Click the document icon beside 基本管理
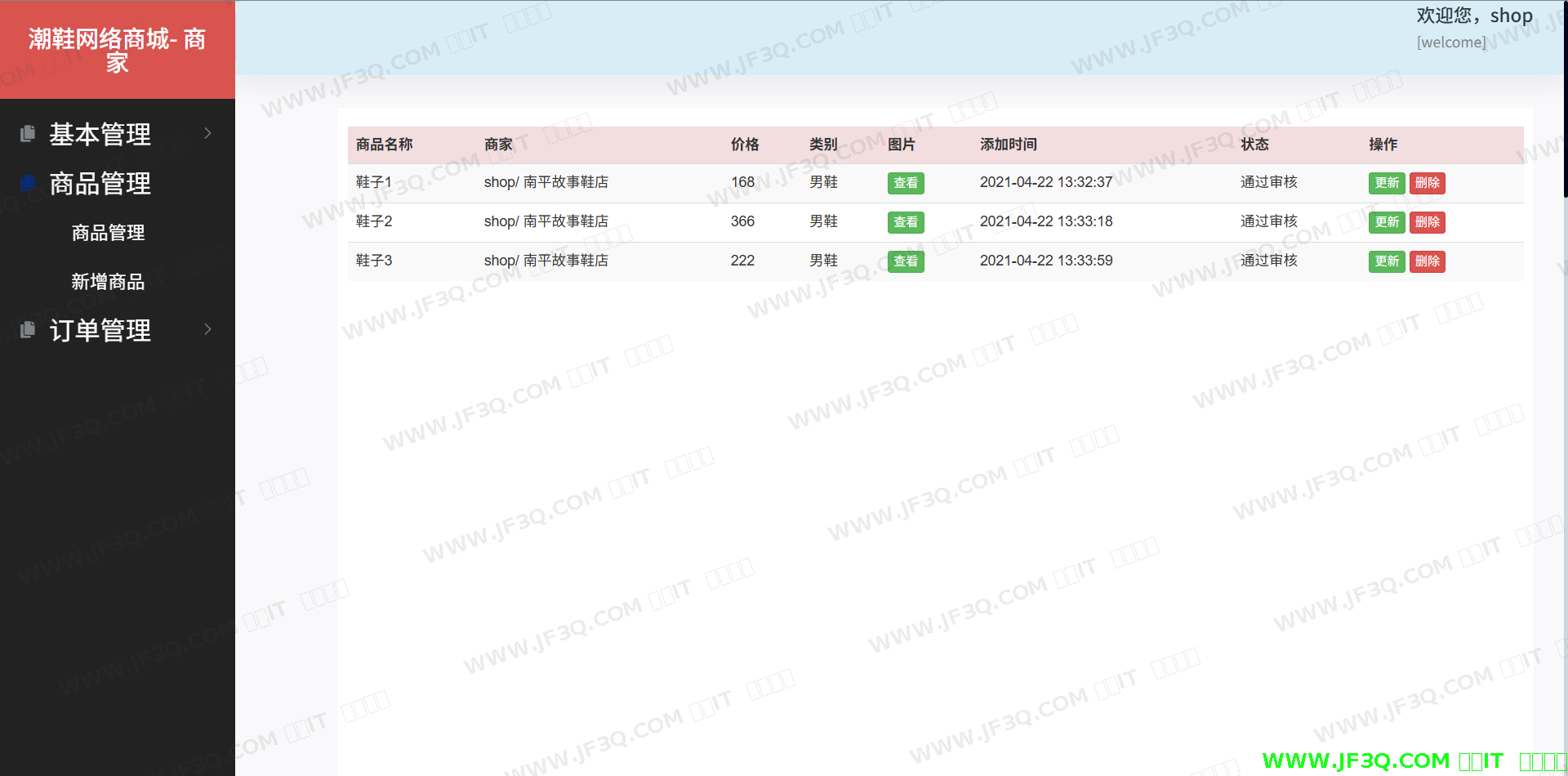 click(28, 133)
